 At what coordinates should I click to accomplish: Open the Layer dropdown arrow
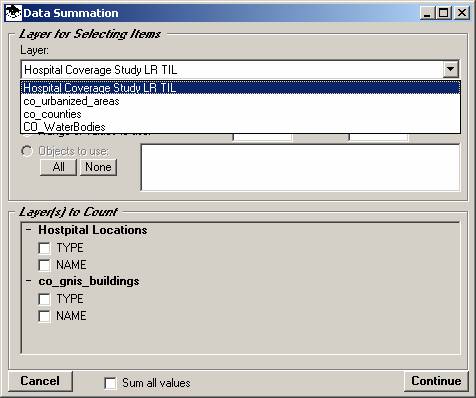click(450, 69)
